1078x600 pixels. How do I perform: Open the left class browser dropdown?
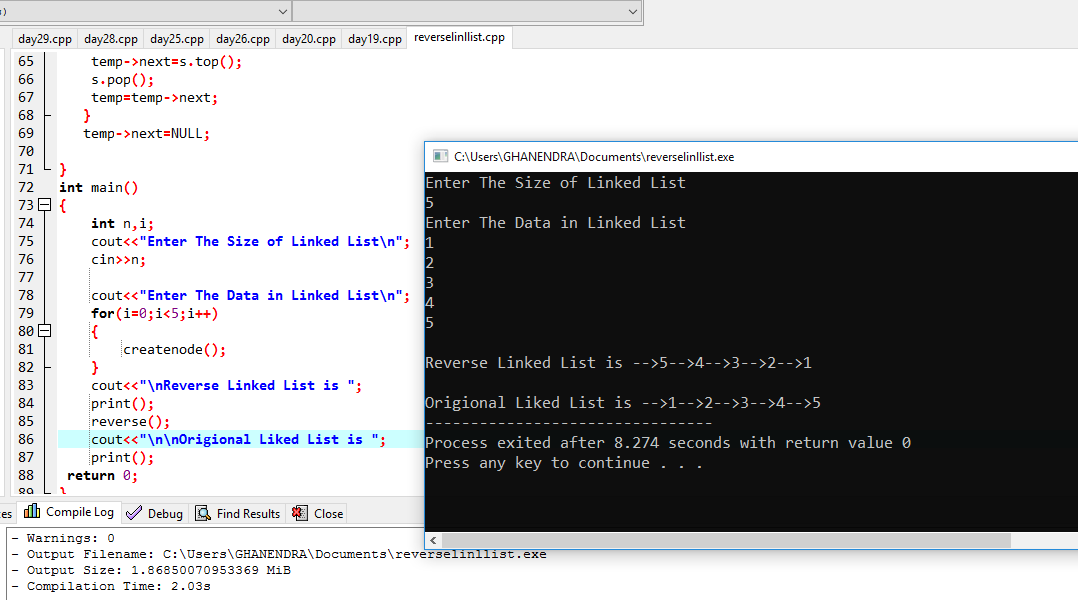tap(284, 10)
